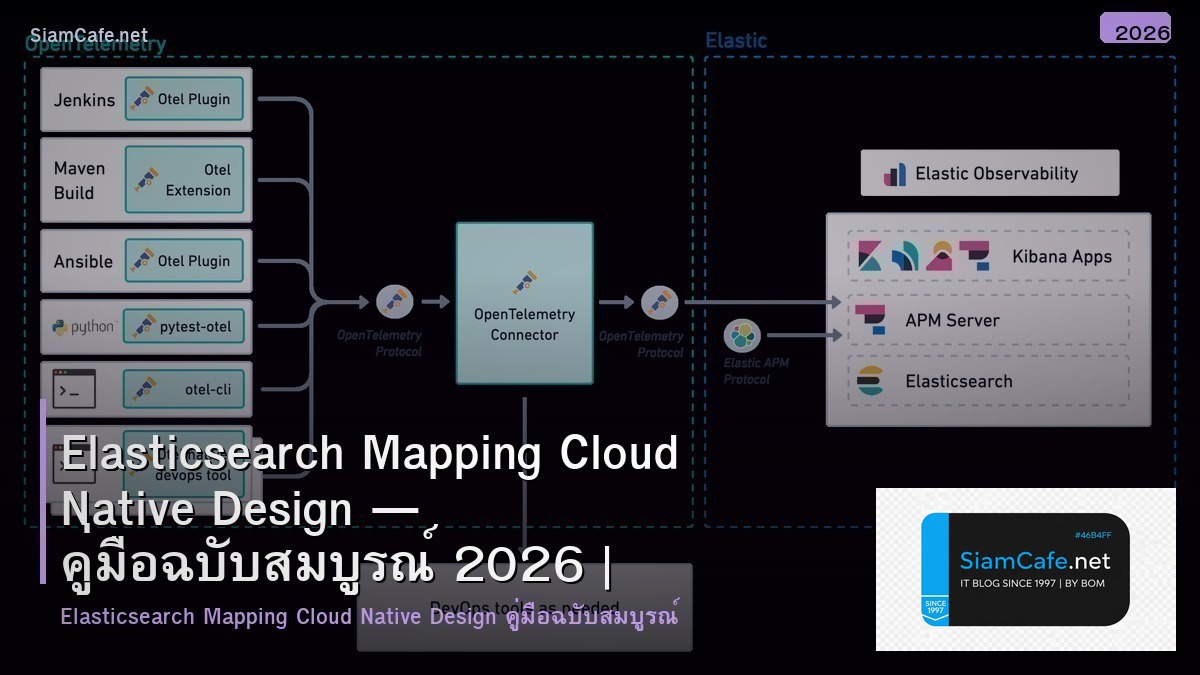Click the #46B4FF color code swatch
Screen dimensions: 1200x675
click(1092, 536)
